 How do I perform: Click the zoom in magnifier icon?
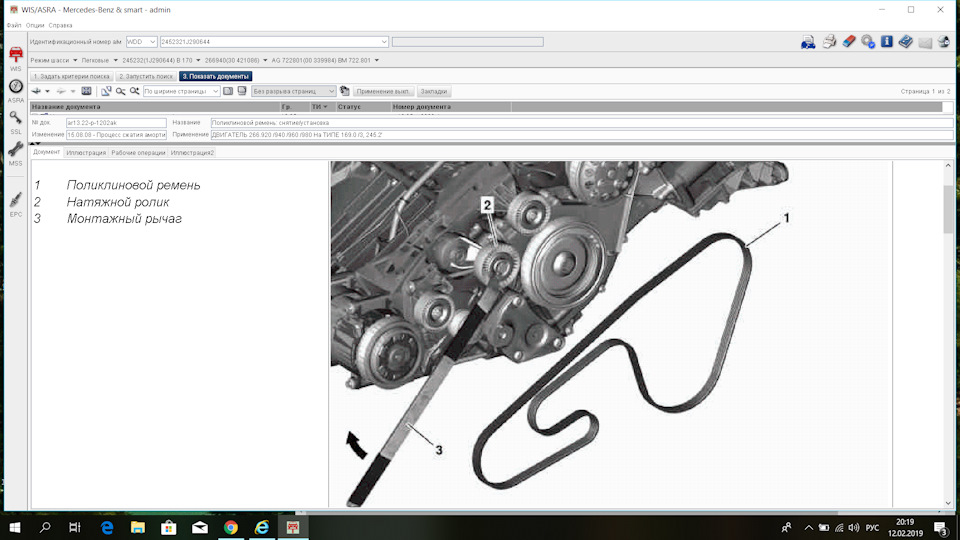point(134,91)
